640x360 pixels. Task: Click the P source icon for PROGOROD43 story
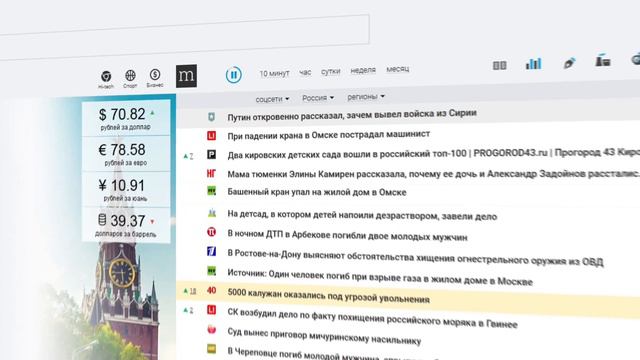click(211, 155)
